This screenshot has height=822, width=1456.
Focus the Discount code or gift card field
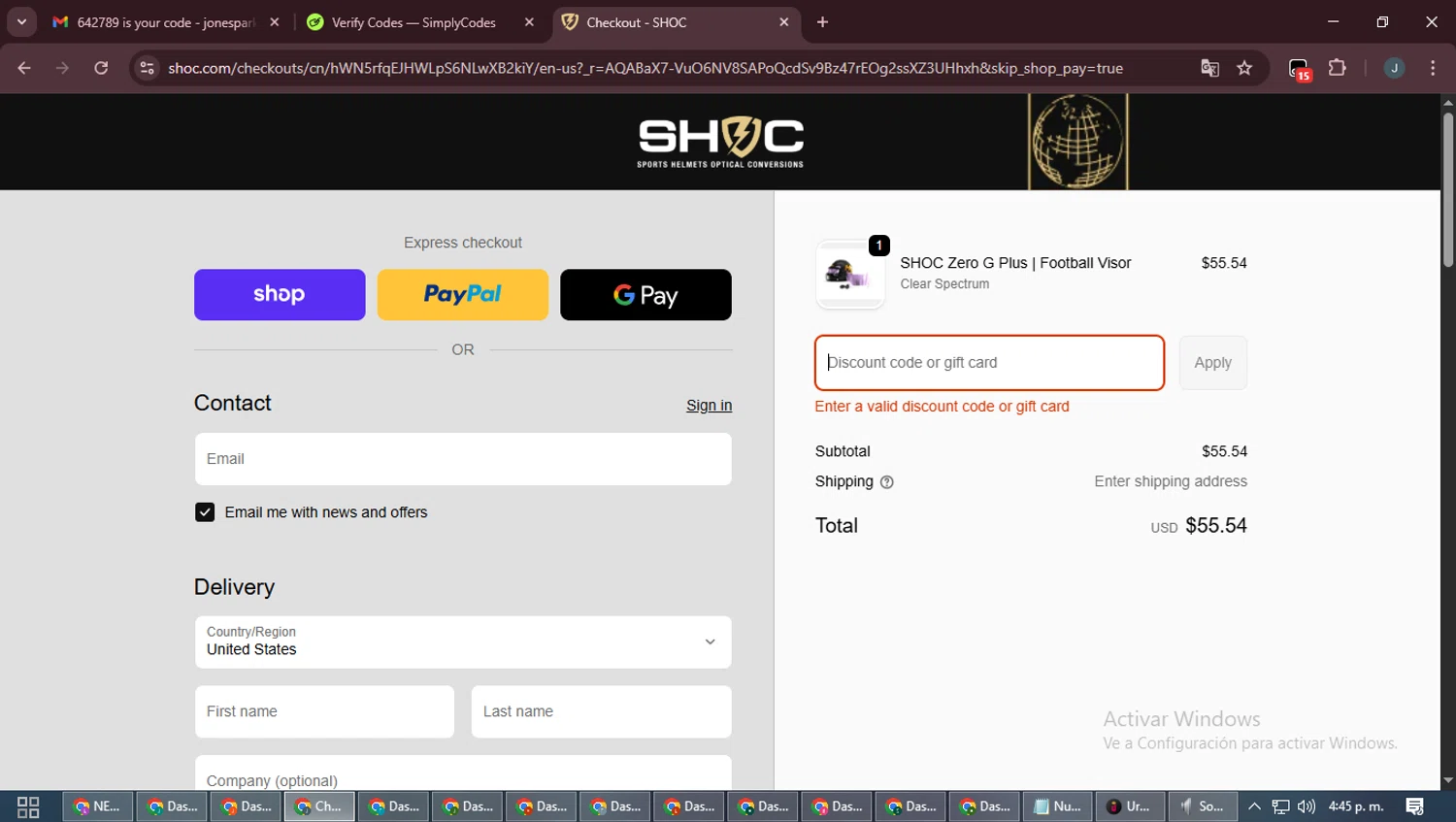[989, 363]
